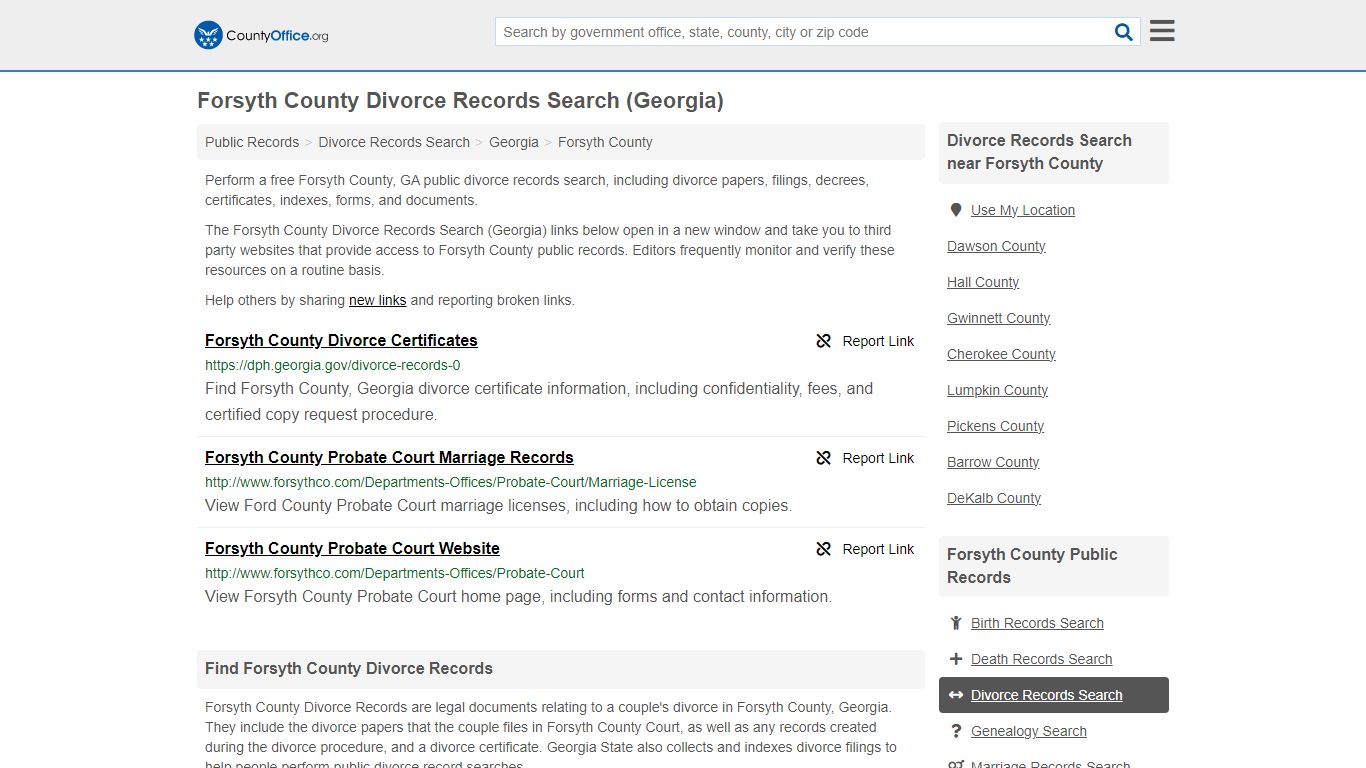Open Dawson County records
The image size is (1366, 768).
coord(996,246)
